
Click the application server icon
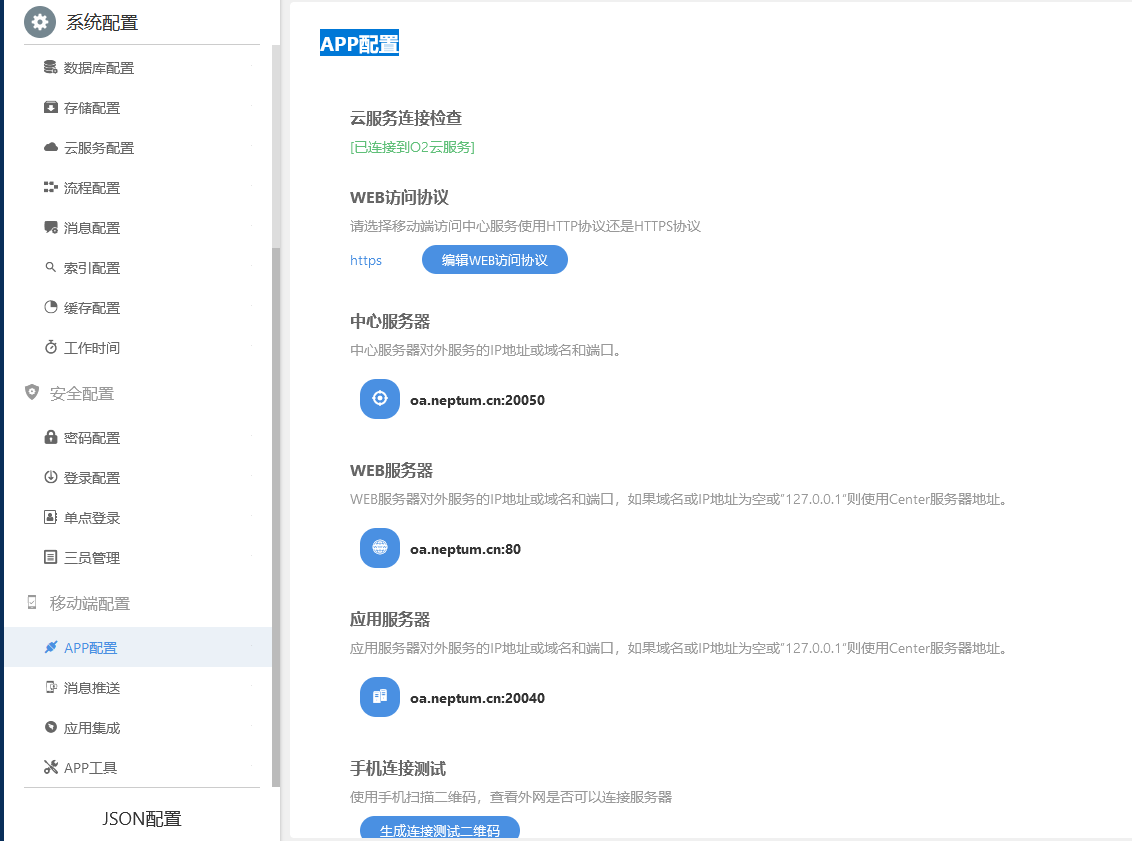pos(380,697)
